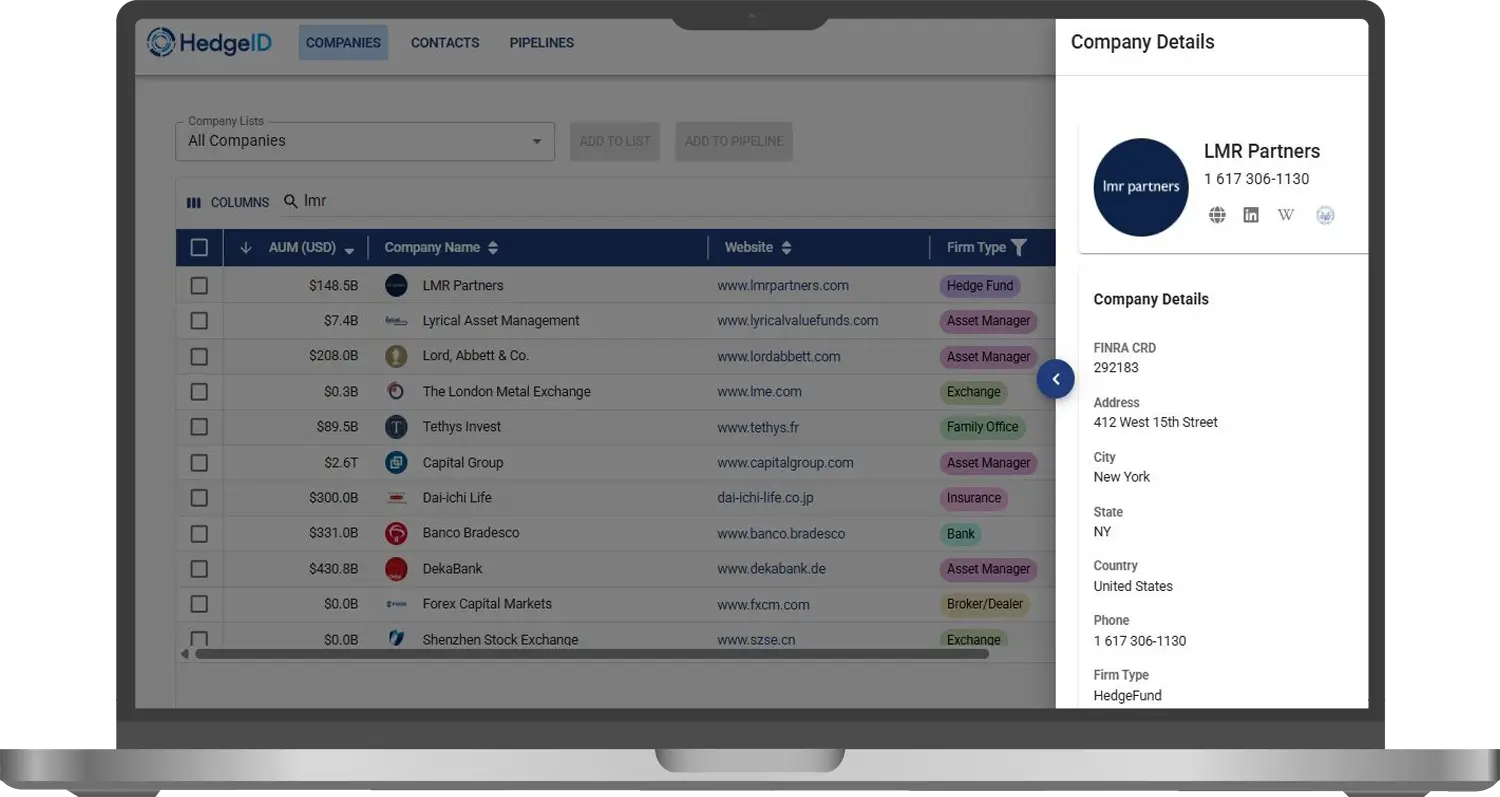Click the down-arrow sort icon beside AUM
This screenshot has height=797, width=1500.
click(246, 247)
